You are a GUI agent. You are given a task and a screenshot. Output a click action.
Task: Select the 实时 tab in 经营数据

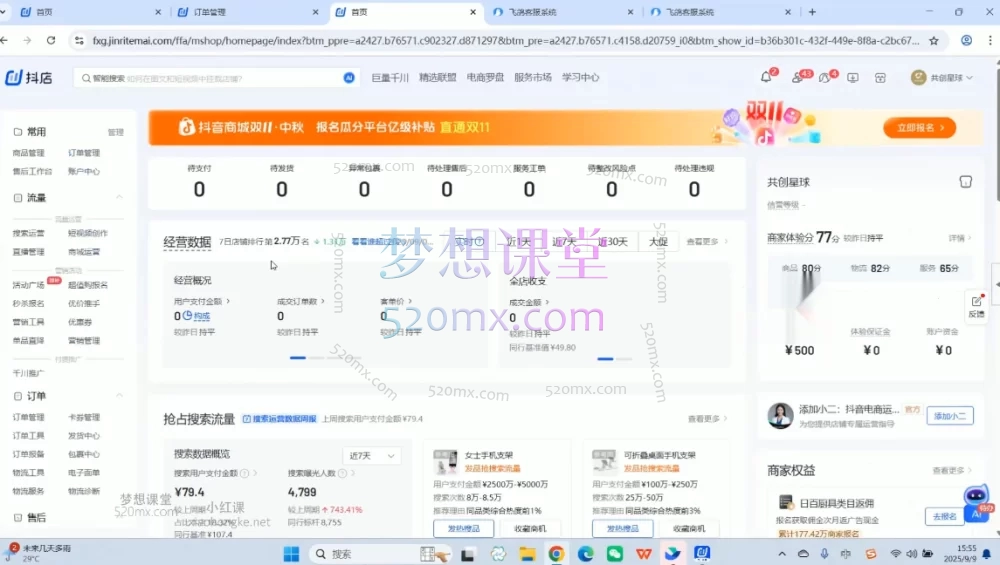469,242
